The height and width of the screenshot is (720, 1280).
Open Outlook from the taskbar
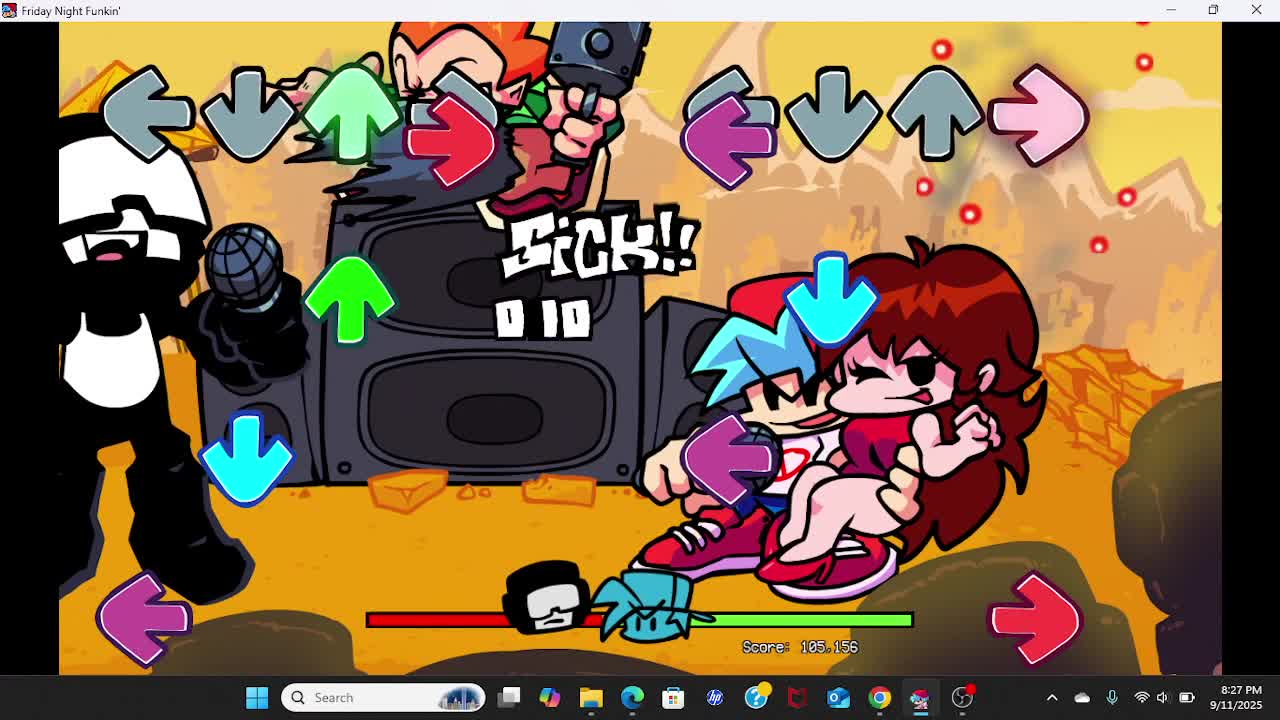(x=838, y=697)
